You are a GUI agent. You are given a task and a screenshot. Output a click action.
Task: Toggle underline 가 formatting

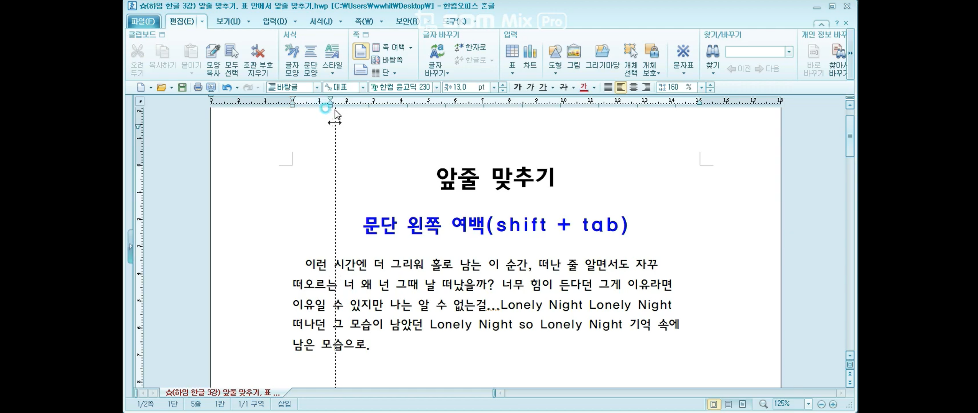coord(543,88)
